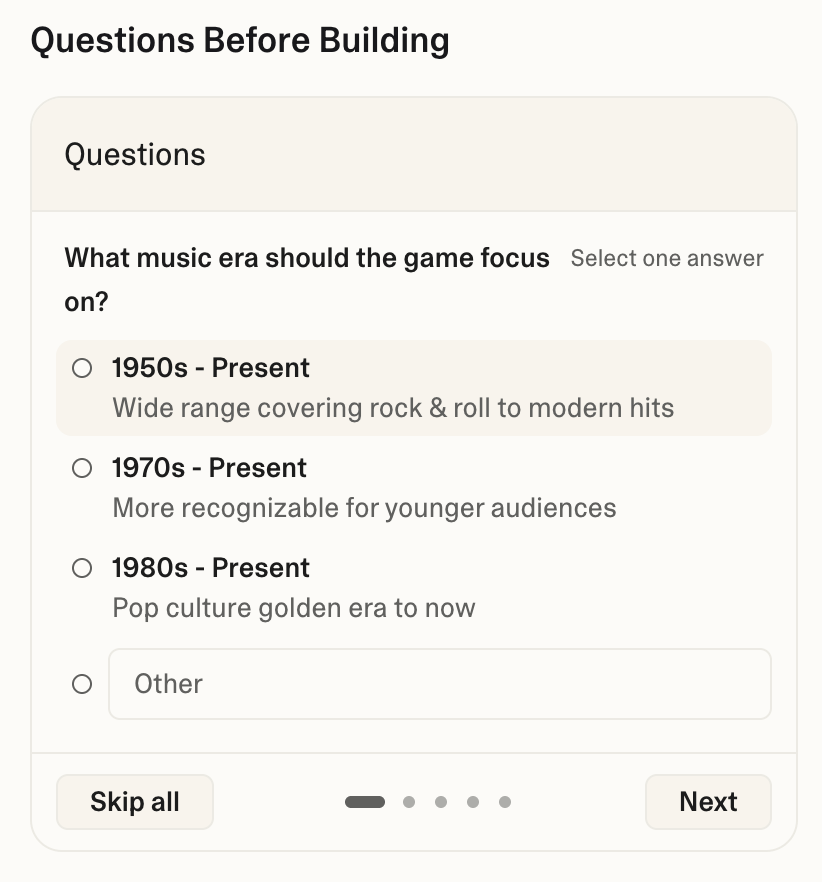
Task: Click the "Select one answer" hint text
Action: pyautogui.click(x=667, y=259)
